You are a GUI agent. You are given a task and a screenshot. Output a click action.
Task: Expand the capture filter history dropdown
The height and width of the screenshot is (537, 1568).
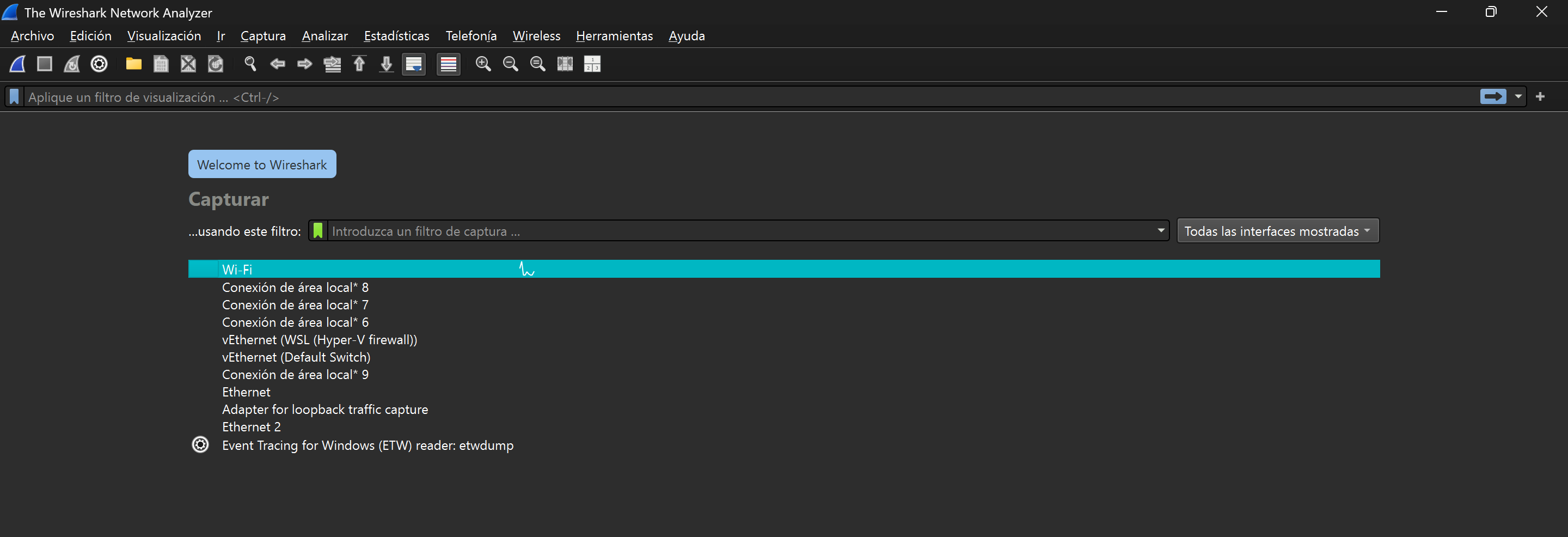click(1160, 231)
